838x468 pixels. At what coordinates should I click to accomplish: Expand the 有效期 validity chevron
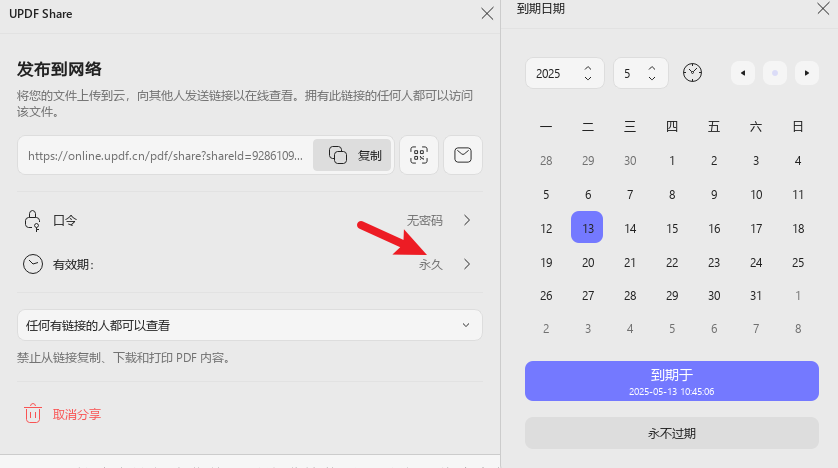pyautogui.click(x=467, y=264)
